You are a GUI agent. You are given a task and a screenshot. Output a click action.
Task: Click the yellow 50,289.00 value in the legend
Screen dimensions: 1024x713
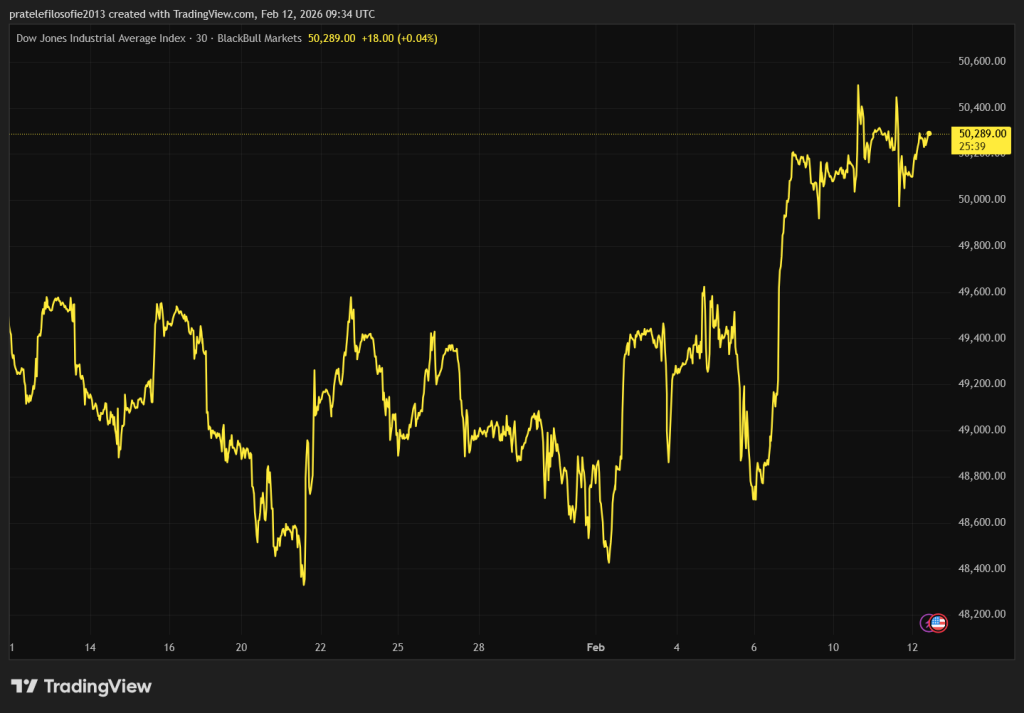331,38
